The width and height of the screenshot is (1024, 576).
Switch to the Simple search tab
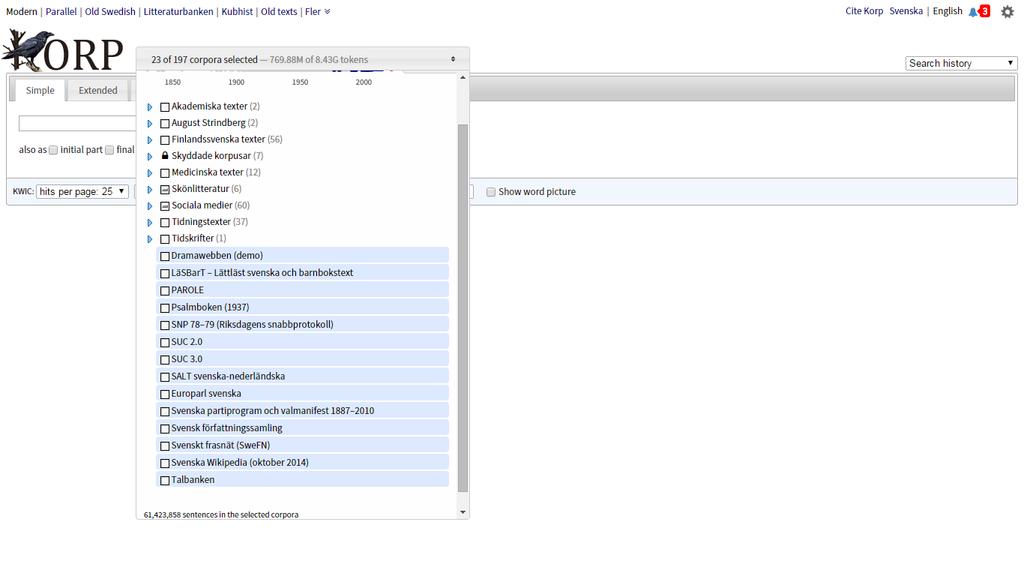pyautogui.click(x=40, y=90)
